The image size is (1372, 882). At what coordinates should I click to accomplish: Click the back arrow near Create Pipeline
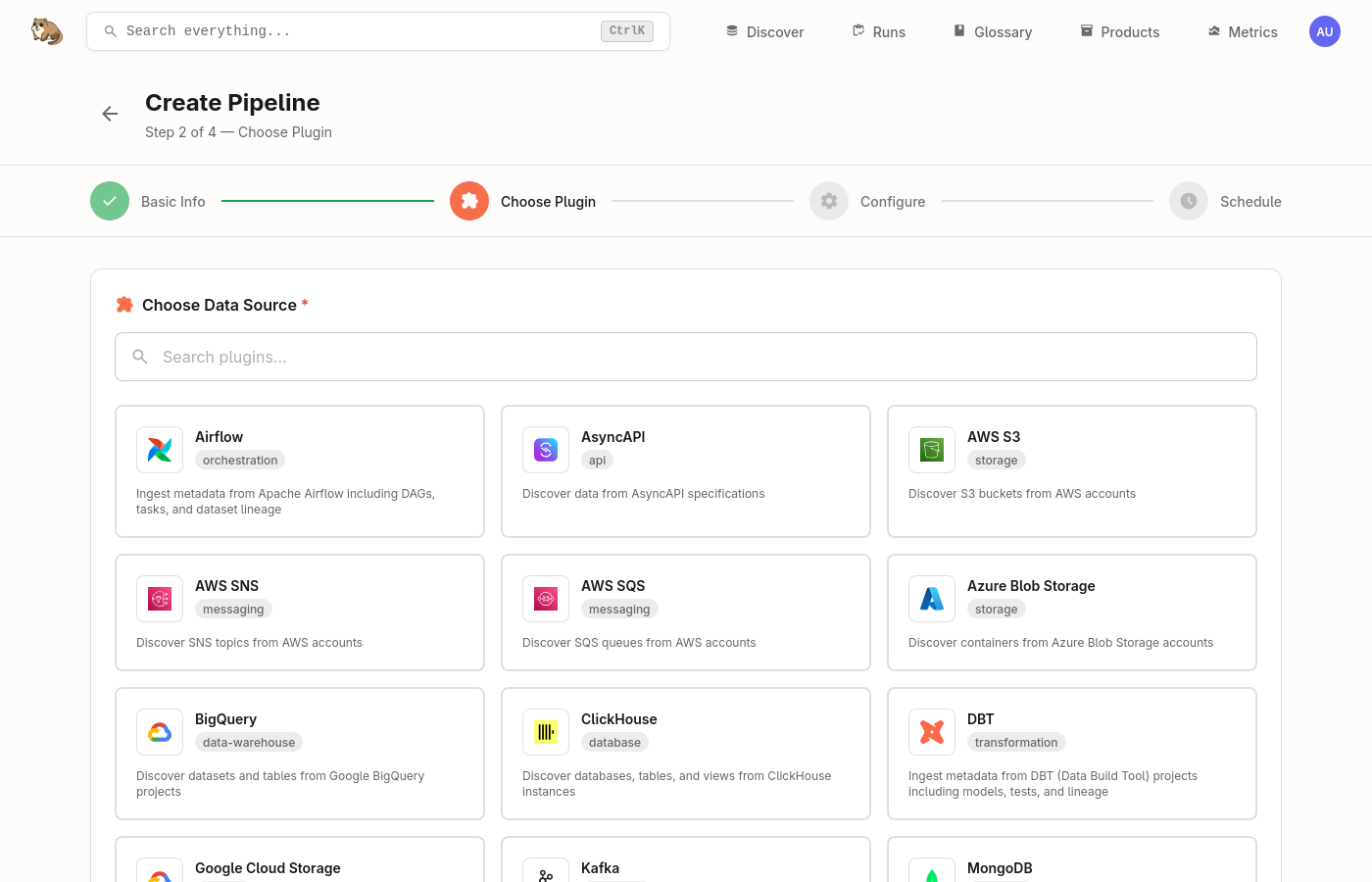[x=110, y=114]
